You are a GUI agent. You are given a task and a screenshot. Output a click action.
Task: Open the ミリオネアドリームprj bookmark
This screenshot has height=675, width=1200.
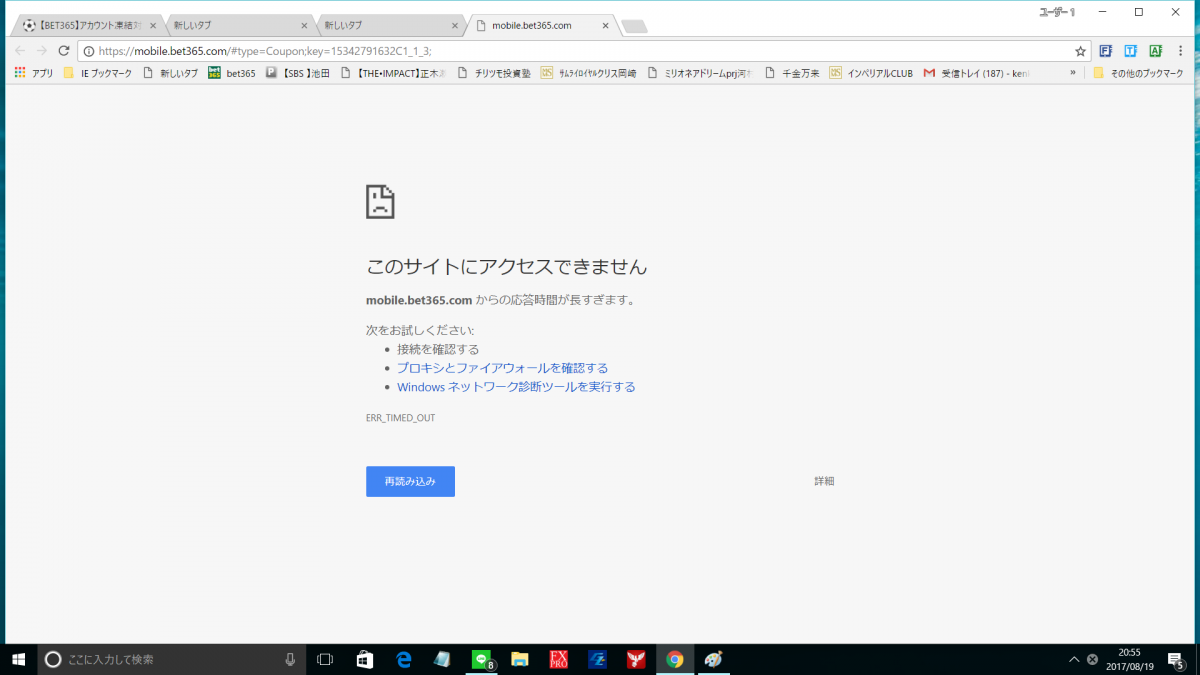click(700, 73)
